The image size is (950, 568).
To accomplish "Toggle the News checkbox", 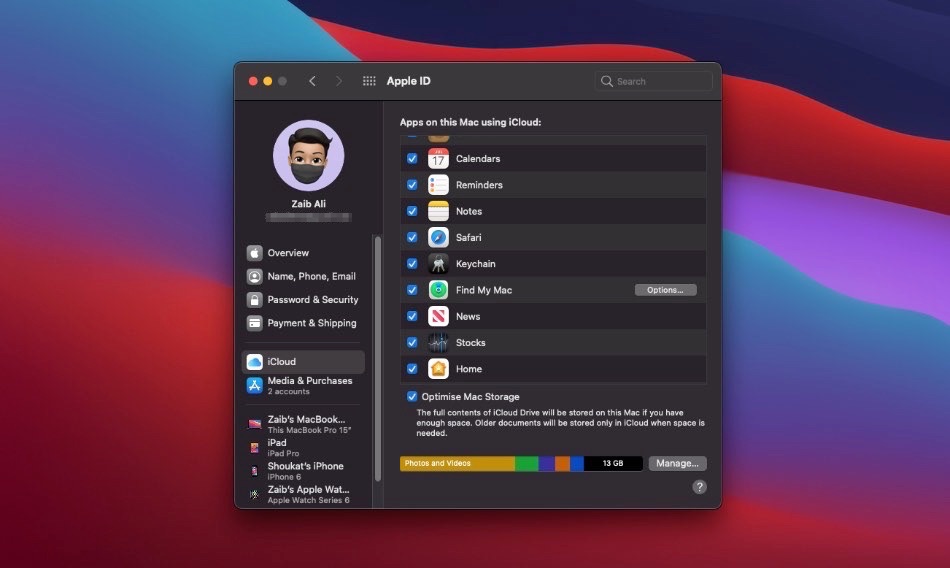I will point(412,316).
